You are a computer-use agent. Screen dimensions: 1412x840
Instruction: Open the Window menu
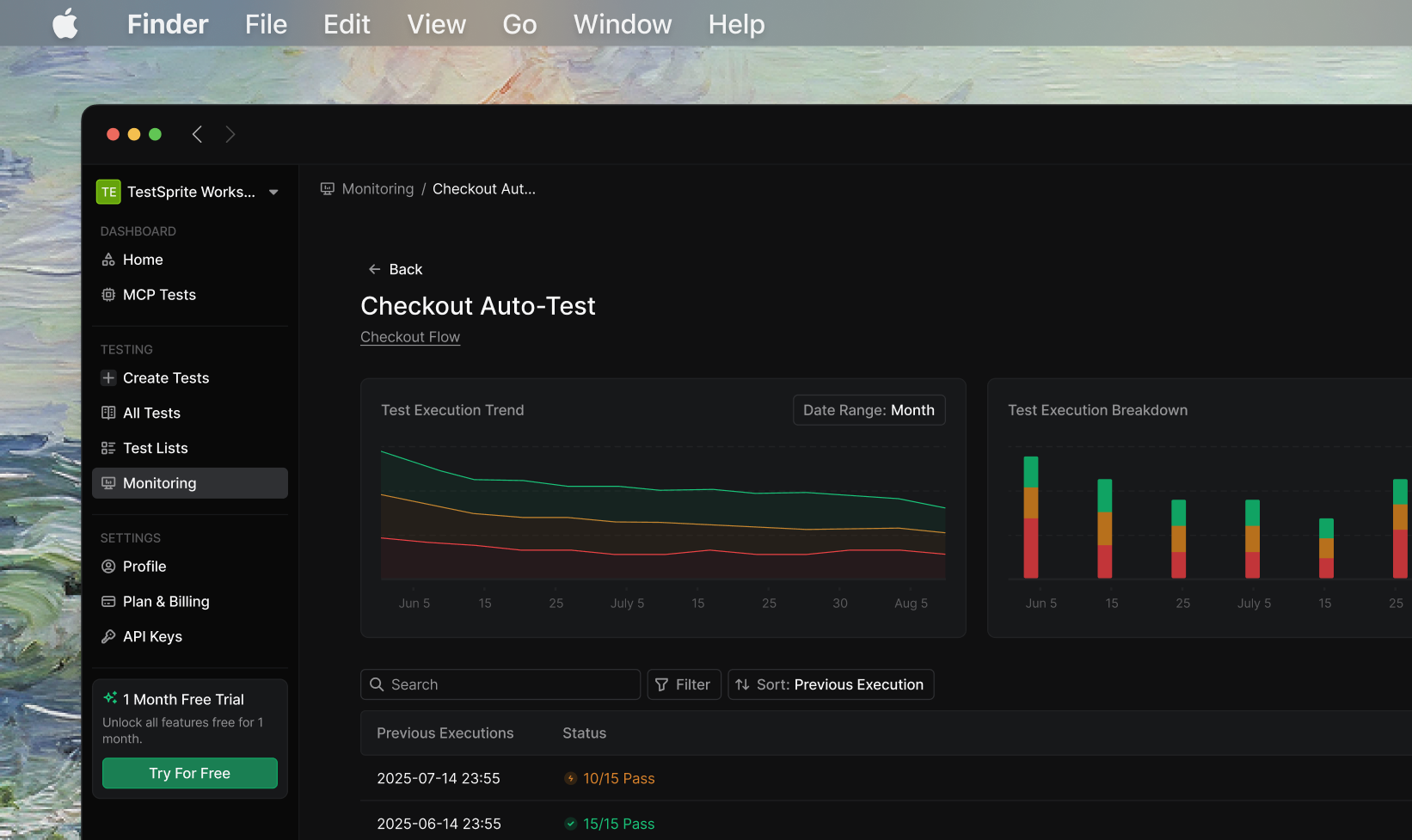click(x=623, y=24)
